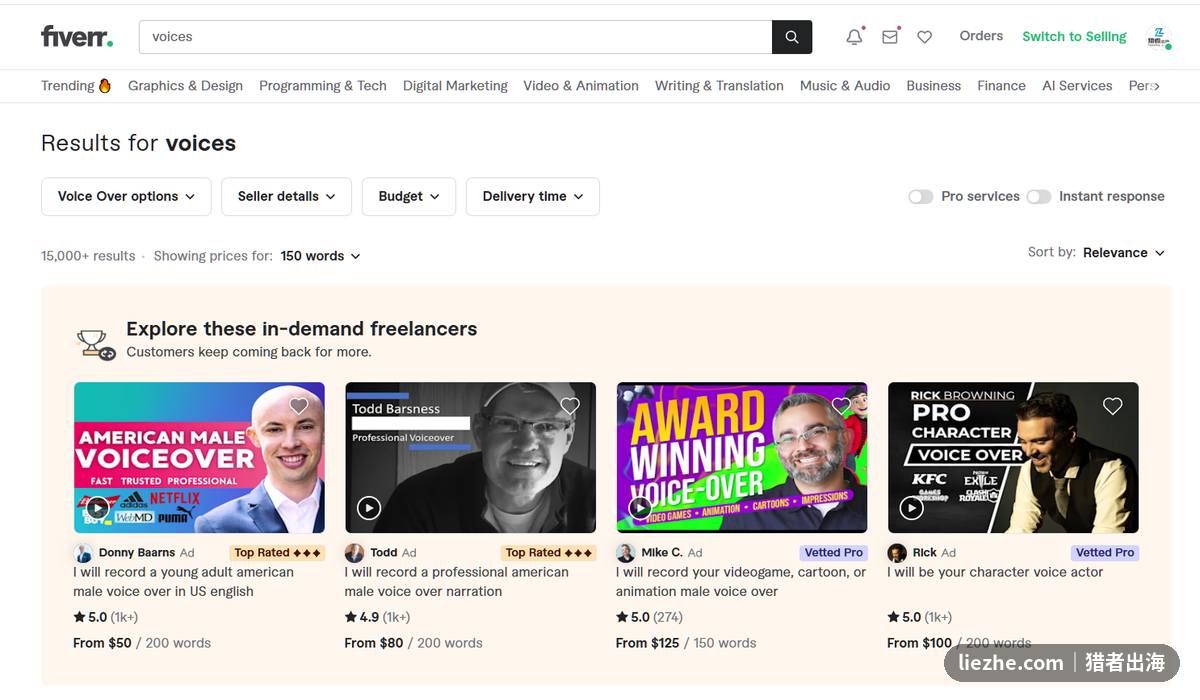Change the 150 words price selector
This screenshot has width=1200, height=700.
(320, 256)
